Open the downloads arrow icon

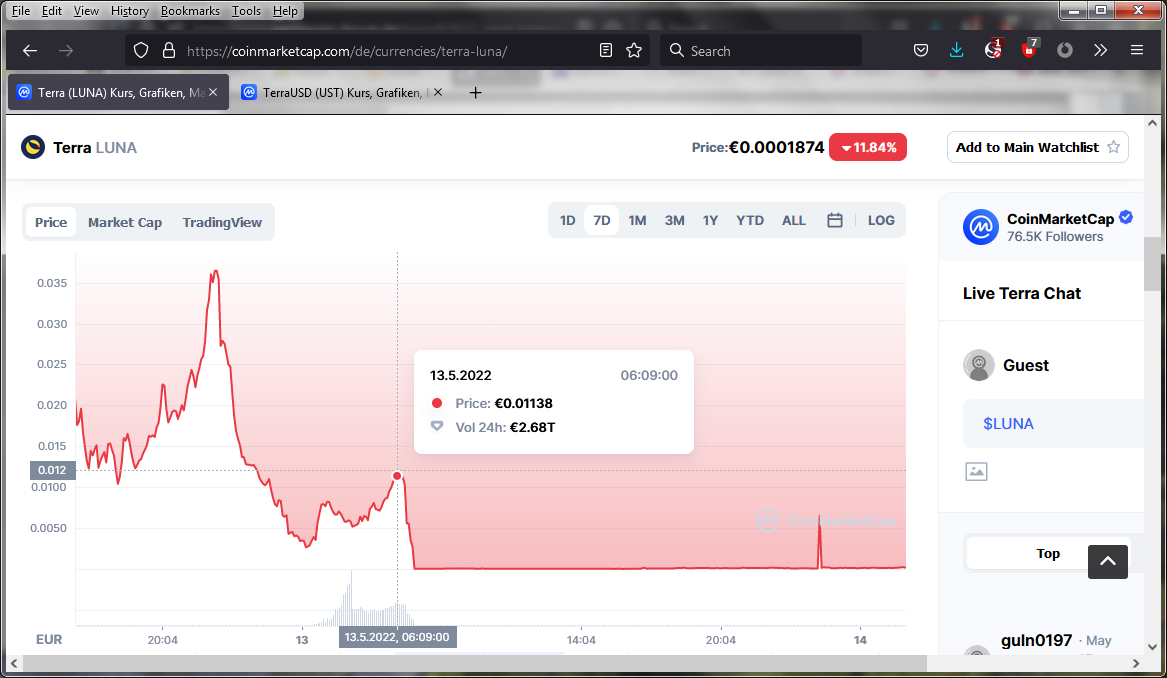(956, 51)
